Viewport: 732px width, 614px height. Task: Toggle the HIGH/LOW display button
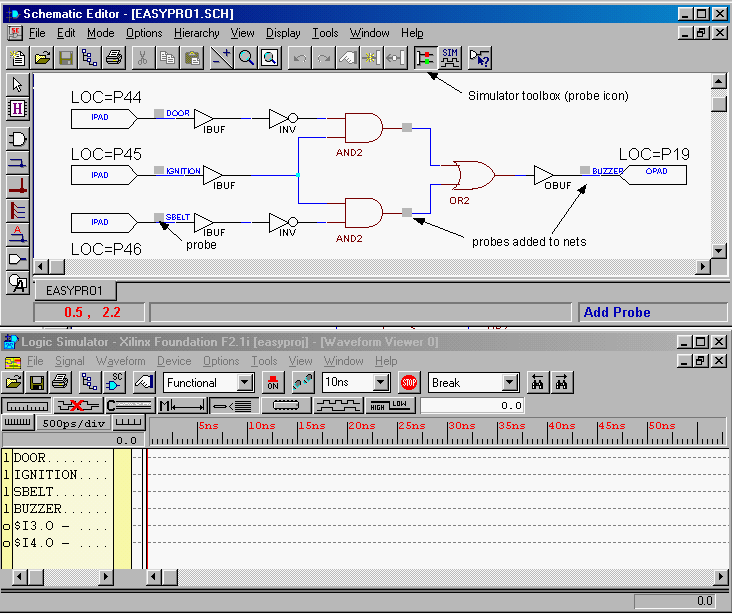coord(391,405)
